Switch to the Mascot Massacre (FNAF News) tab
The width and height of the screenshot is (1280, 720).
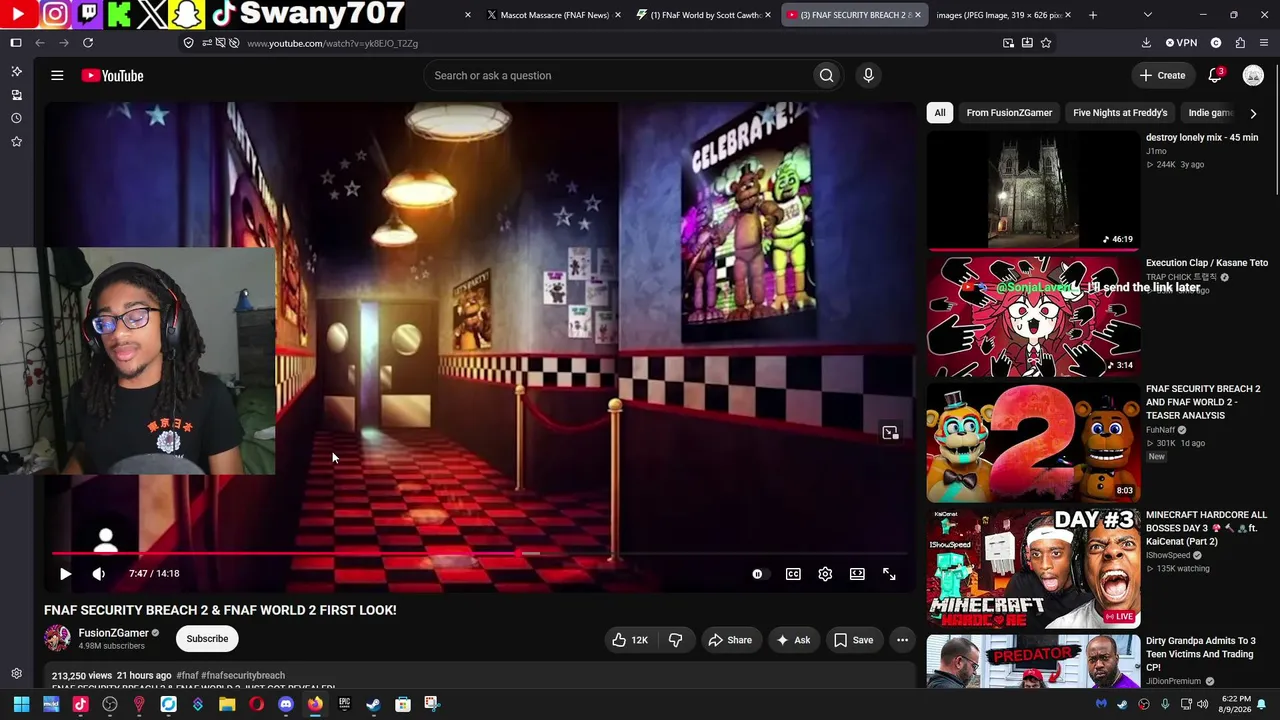[553, 15]
